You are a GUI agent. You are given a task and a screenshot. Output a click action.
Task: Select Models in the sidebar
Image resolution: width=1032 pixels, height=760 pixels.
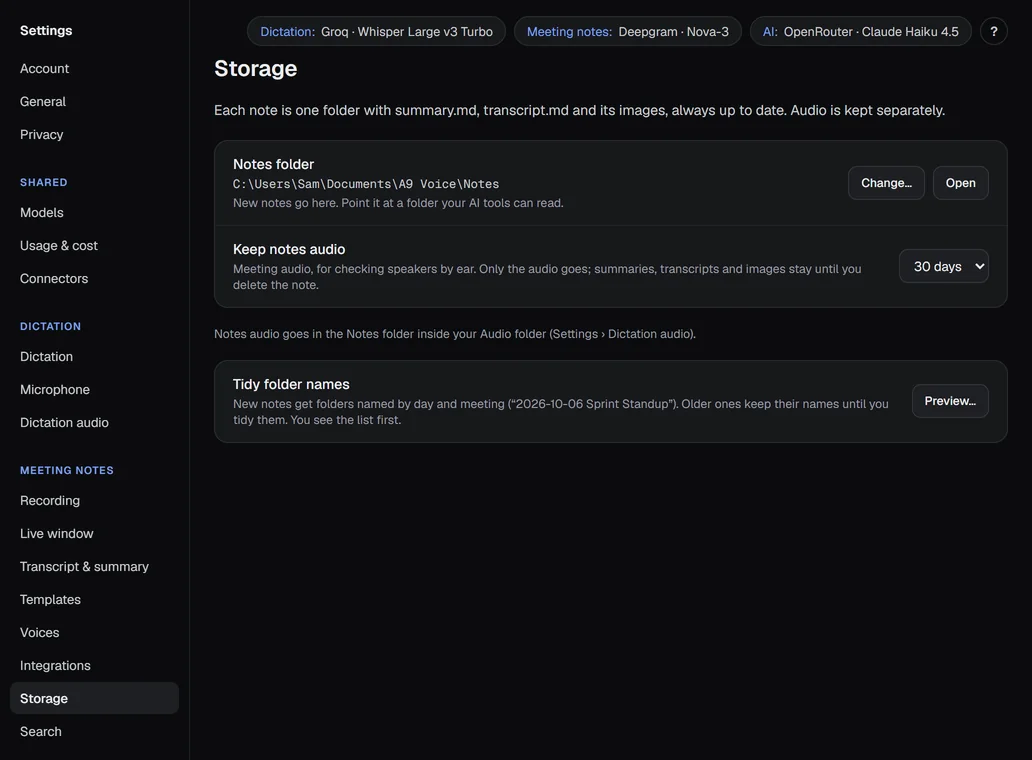[41, 213]
